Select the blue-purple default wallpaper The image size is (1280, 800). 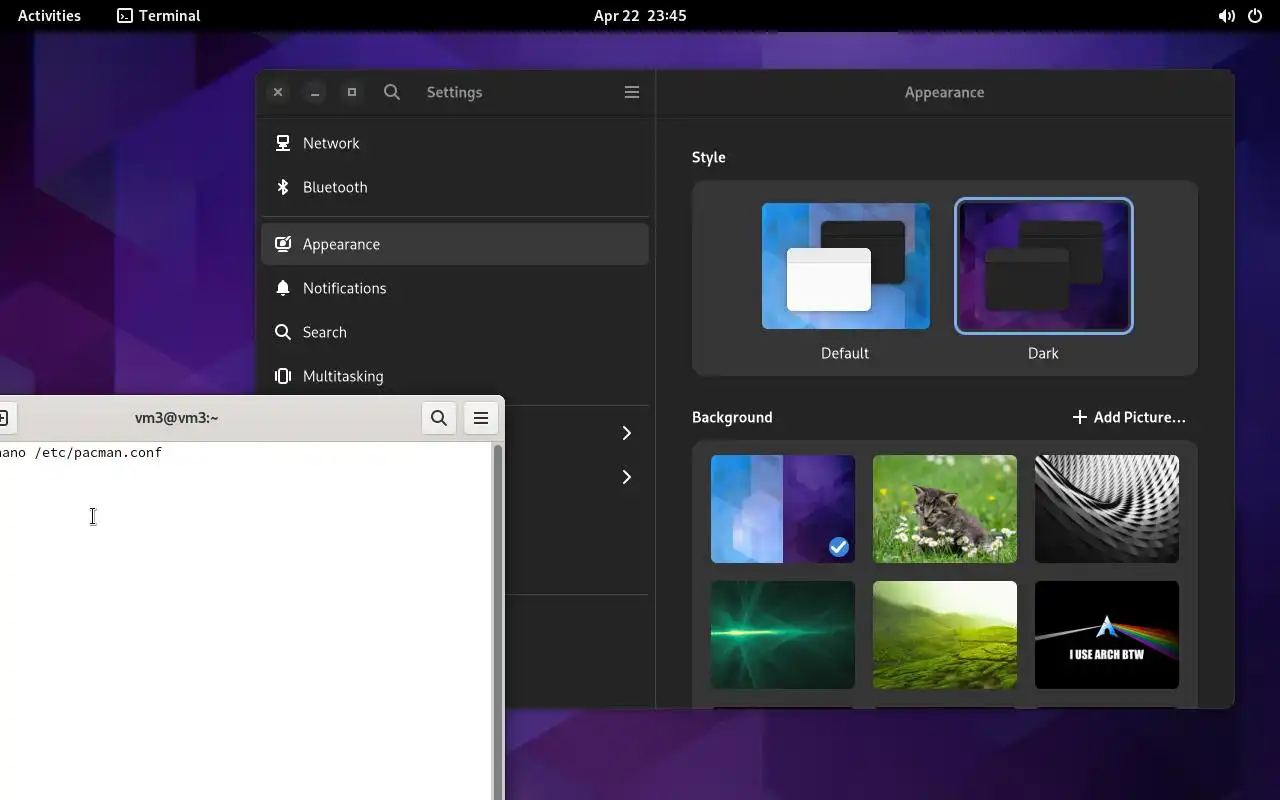point(783,509)
